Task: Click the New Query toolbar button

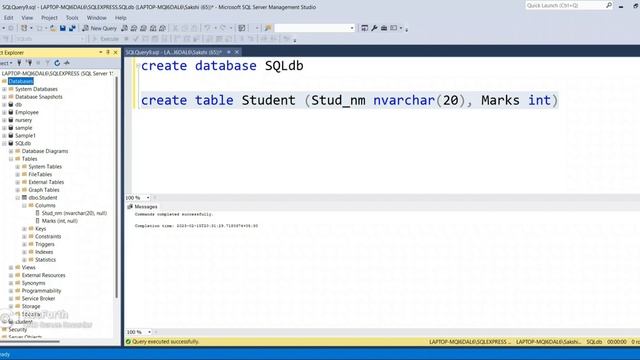Action: click(100, 28)
